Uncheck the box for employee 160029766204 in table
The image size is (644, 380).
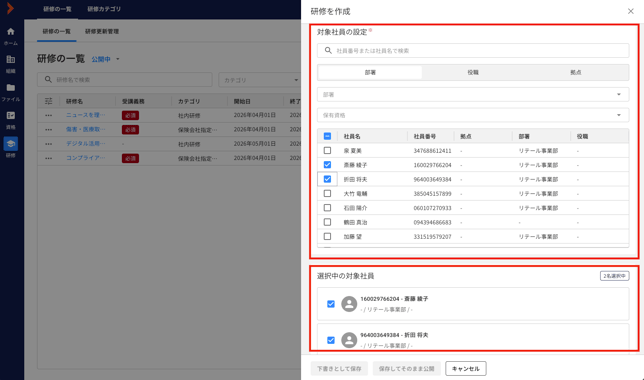[x=327, y=165]
